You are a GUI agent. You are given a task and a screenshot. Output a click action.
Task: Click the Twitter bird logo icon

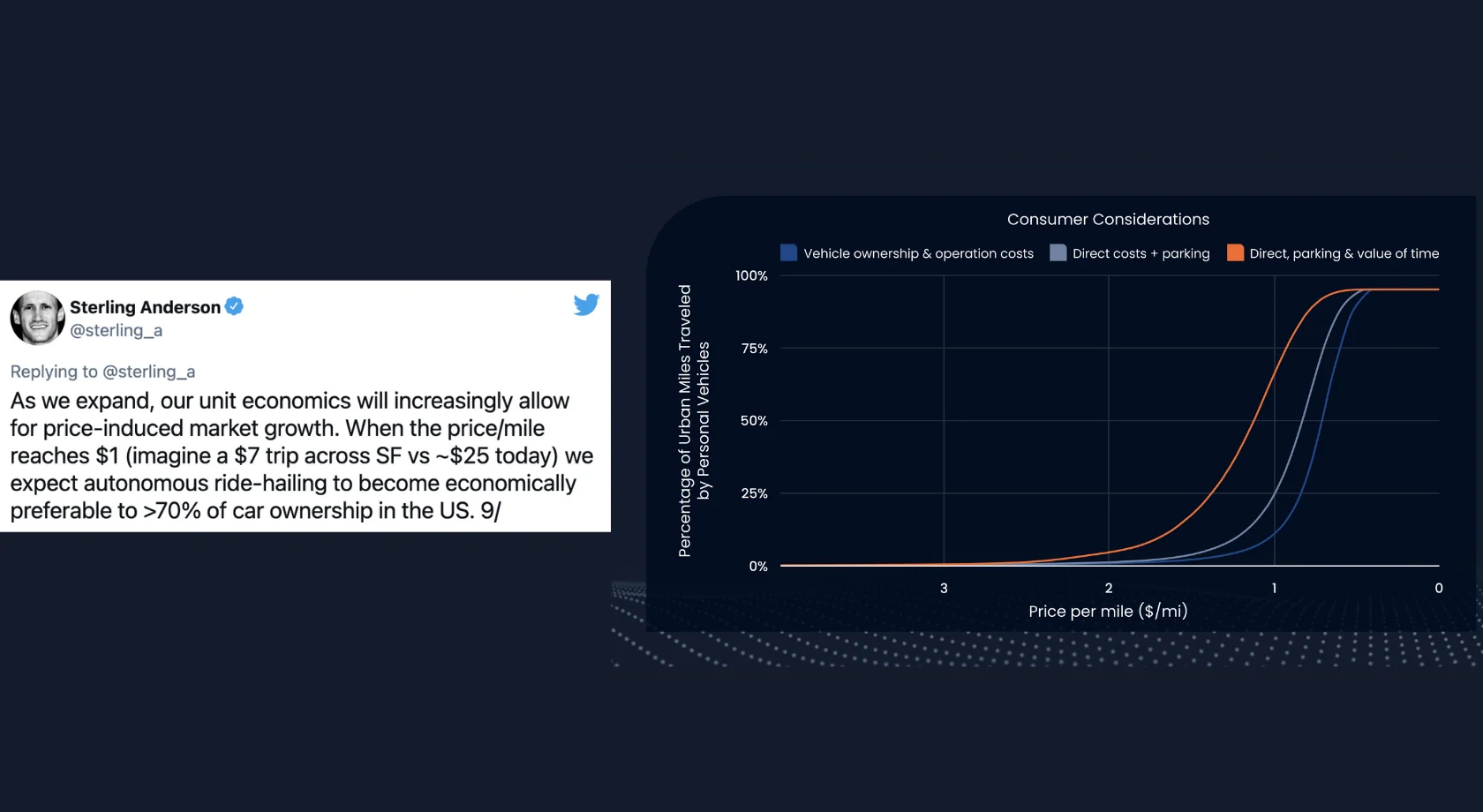click(x=586, y=304)
